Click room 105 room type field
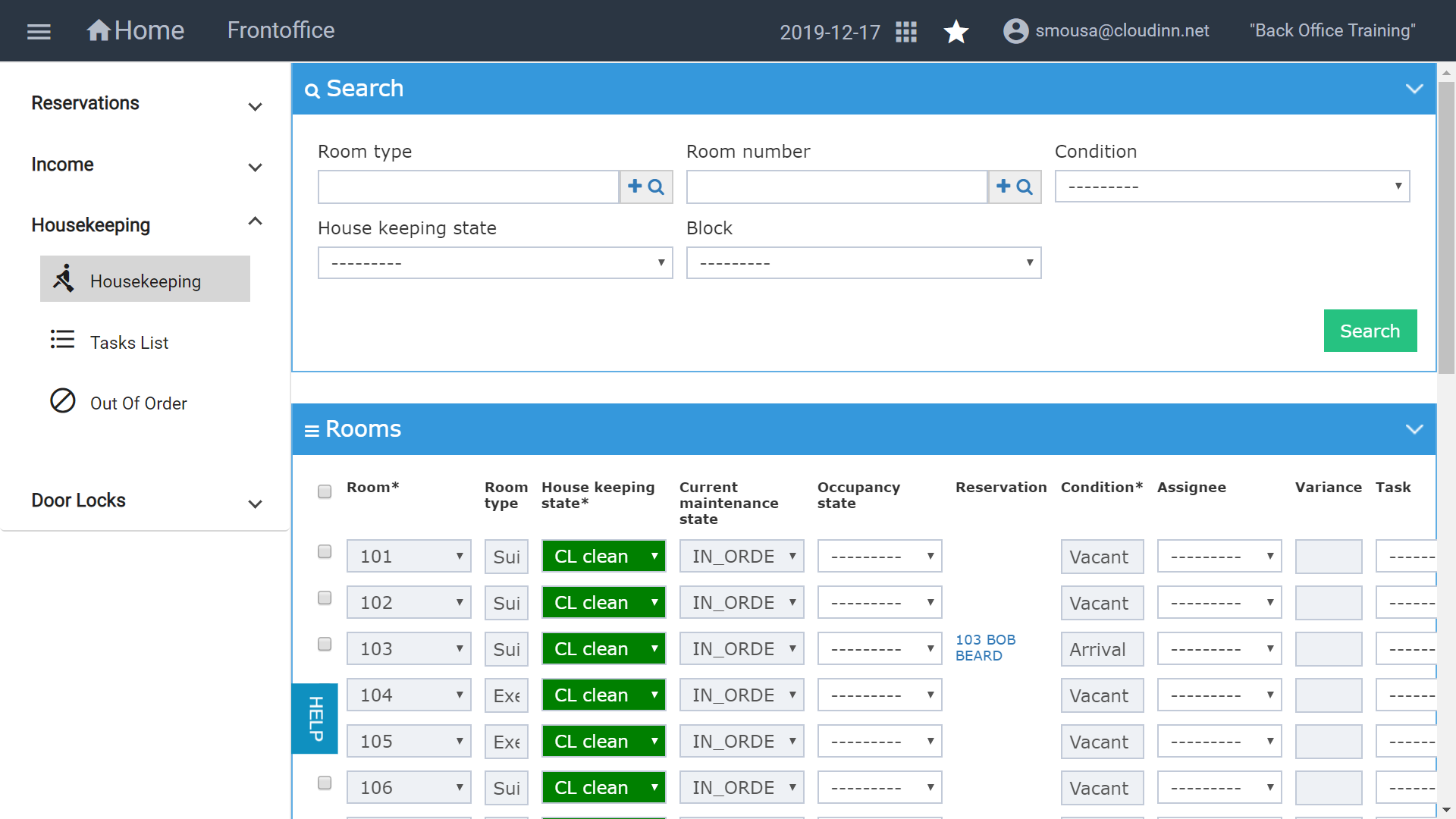This screenshot has width=1456, height=819. click(x=507, y=742)
